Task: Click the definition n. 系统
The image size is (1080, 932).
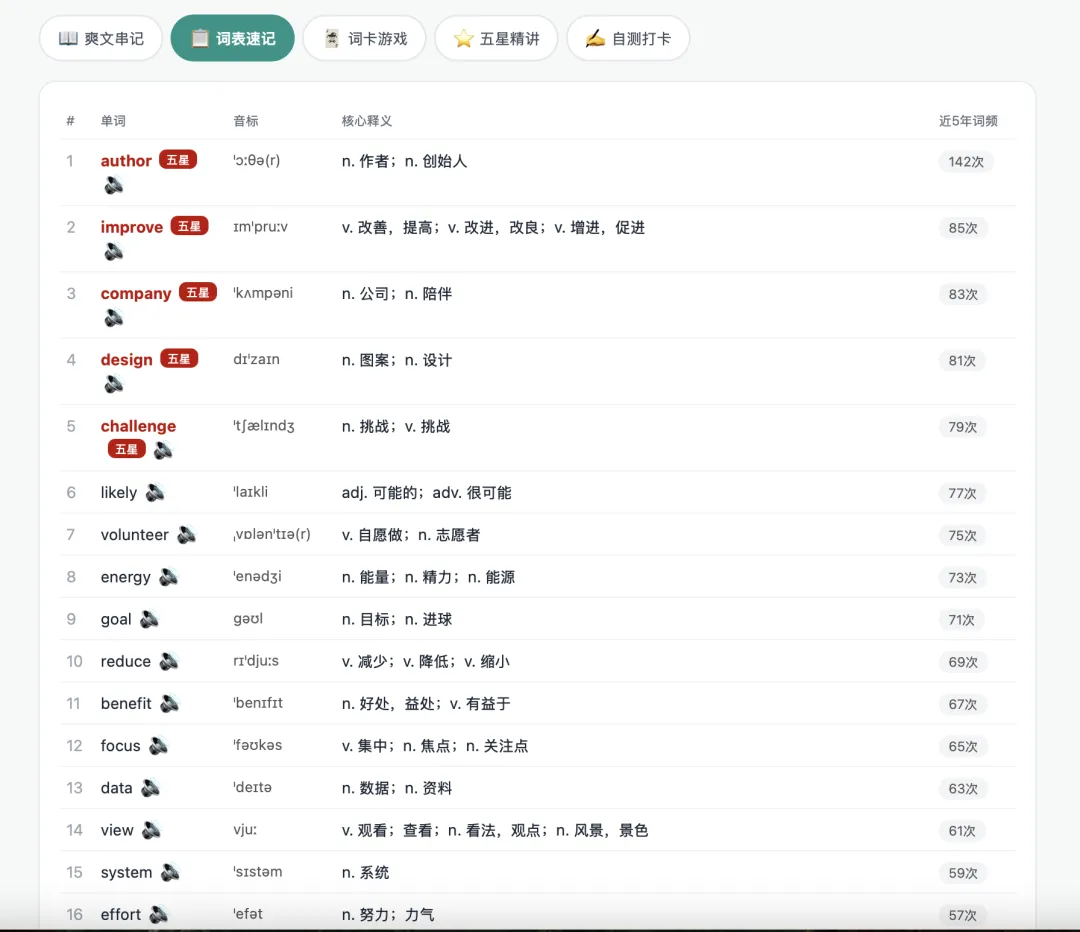Action: (x=365, y=873)
